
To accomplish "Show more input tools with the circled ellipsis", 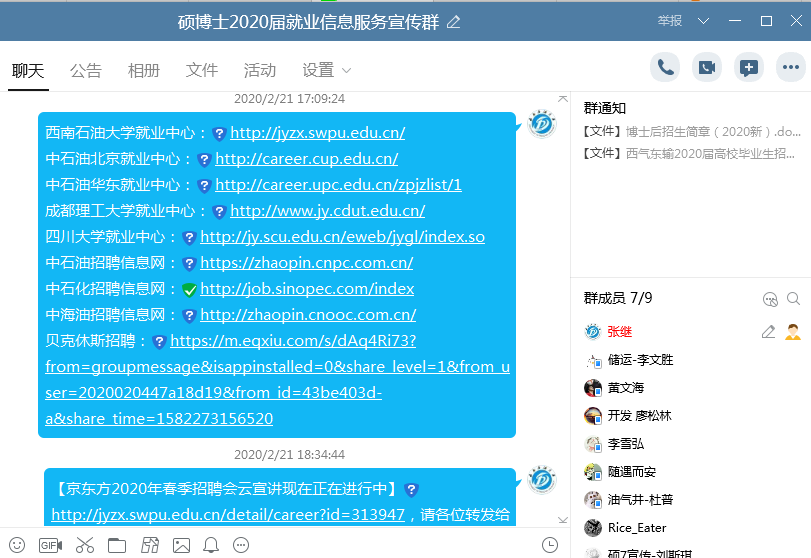I will click(x=241, y=545).
